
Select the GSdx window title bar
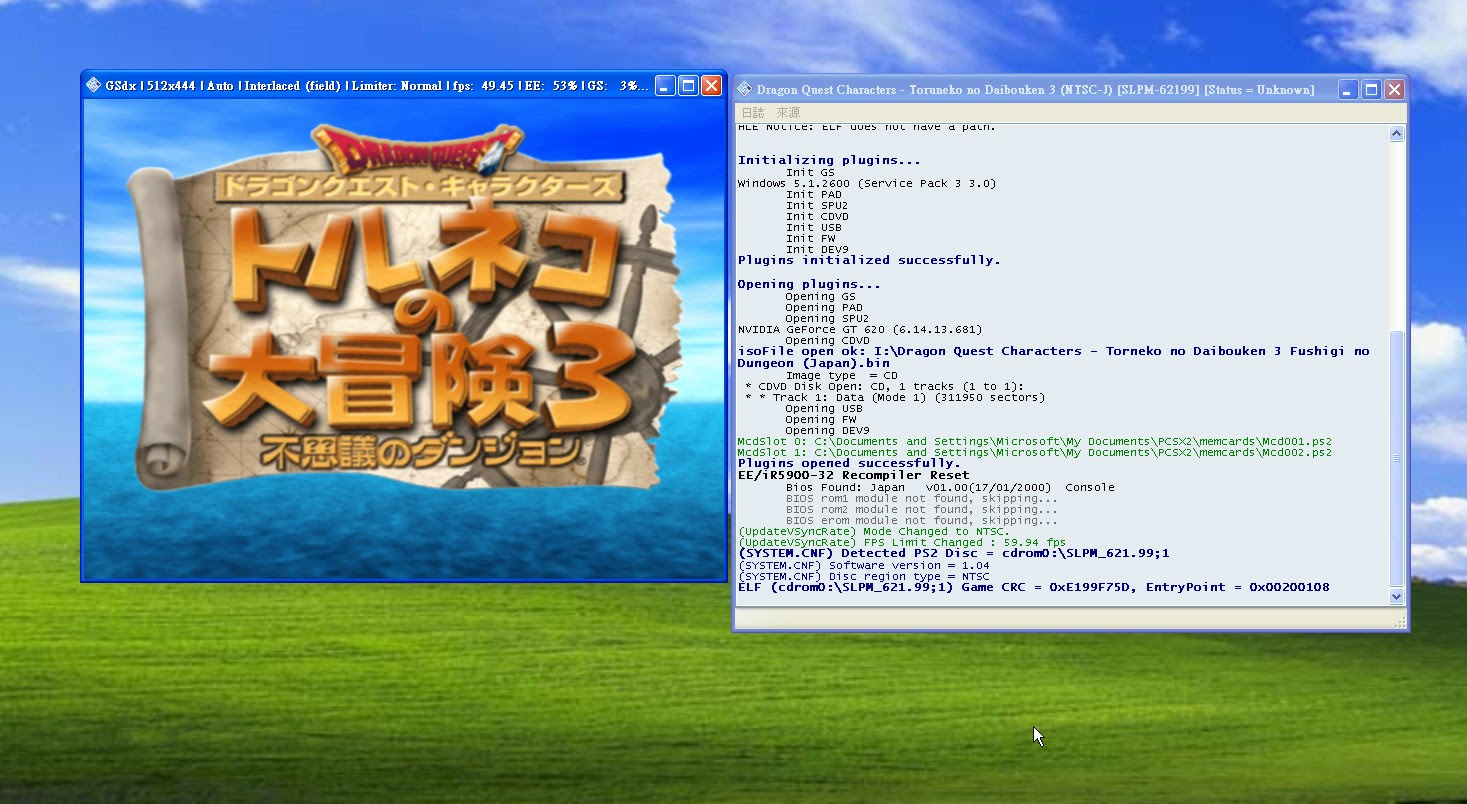(x=404, y=86)
